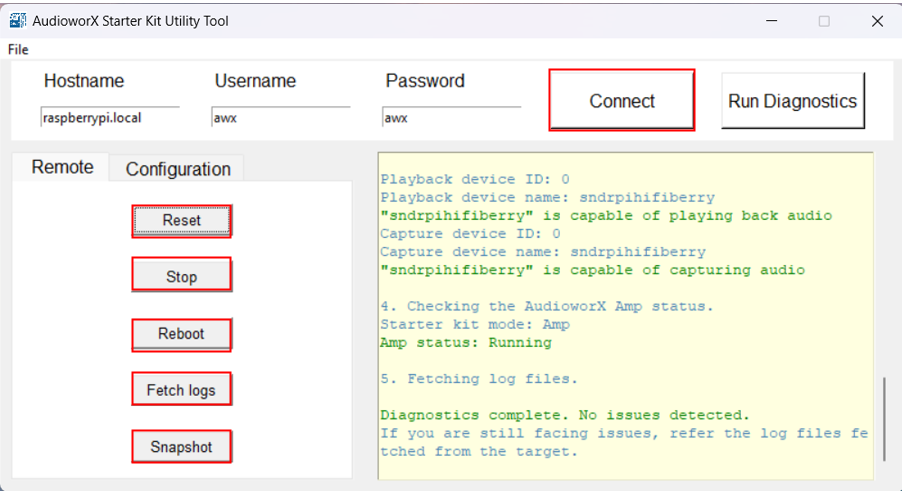Focus the Hostname field showing raspberrypi.local

[109, 117]
